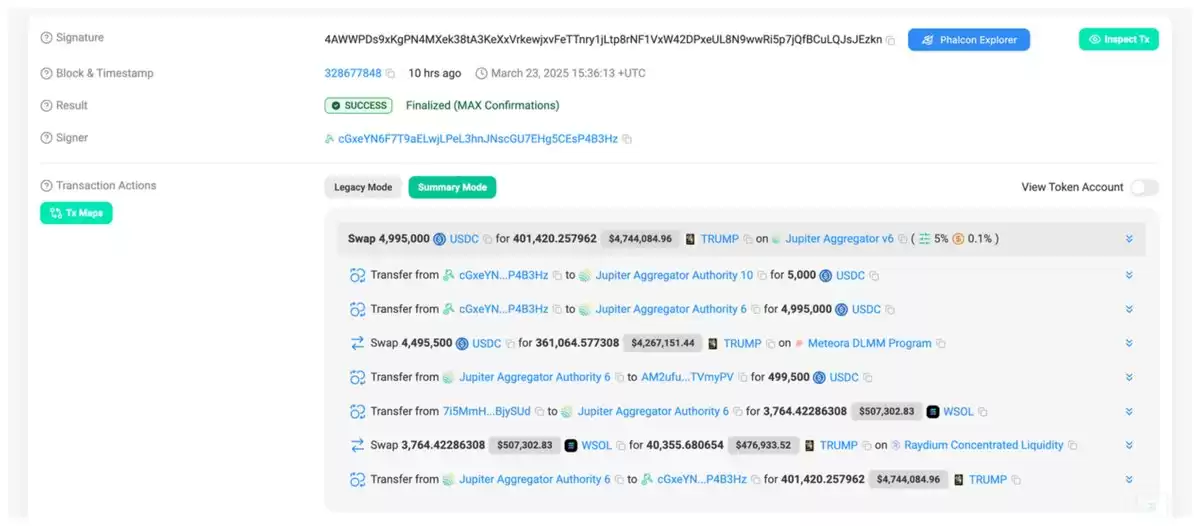Switch to Legacy Mode
The width and height of the screenshot is (1200, 526).
coord(363,187)
